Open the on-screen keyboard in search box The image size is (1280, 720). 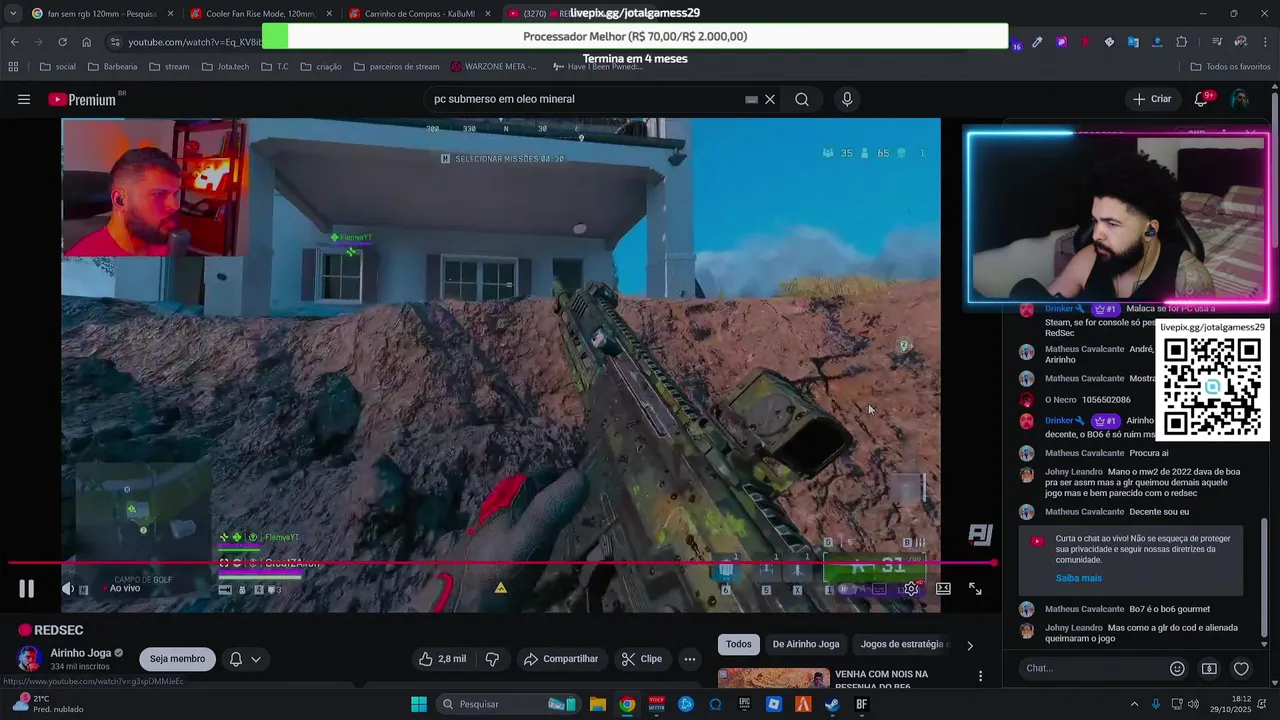(x=751, y=99)
